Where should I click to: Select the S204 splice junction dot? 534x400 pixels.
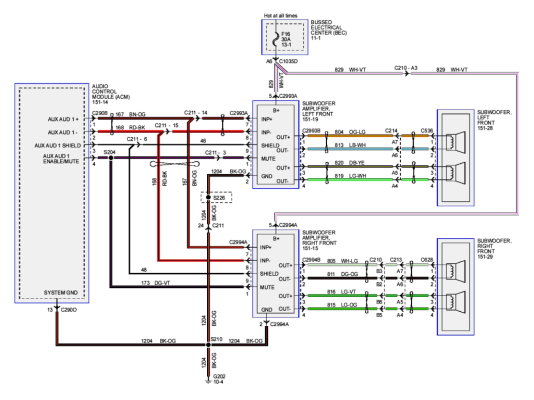111,158
